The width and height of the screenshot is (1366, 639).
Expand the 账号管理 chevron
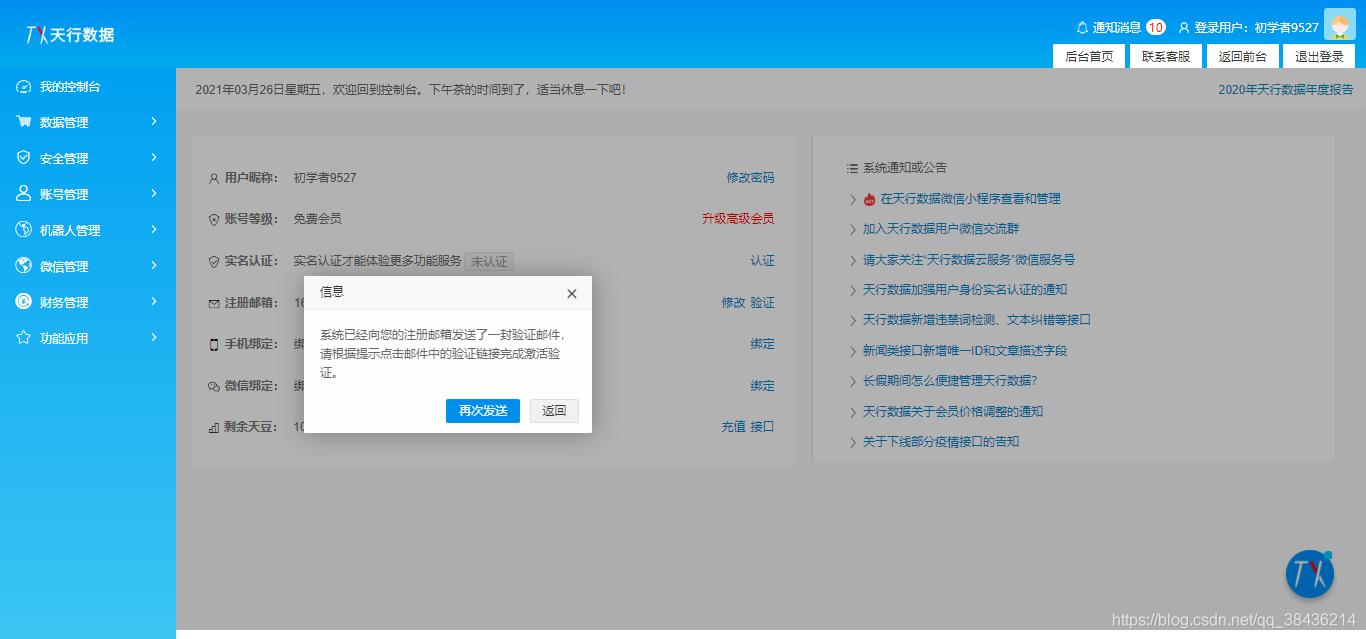[x=154, y=193]
